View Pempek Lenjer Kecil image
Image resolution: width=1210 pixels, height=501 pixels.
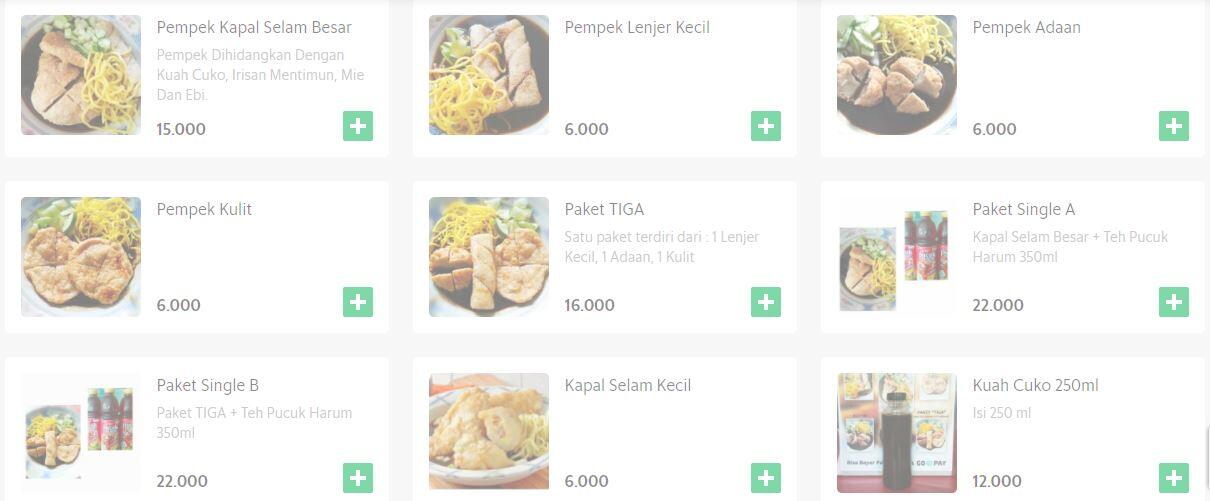[x=489, y=75]
